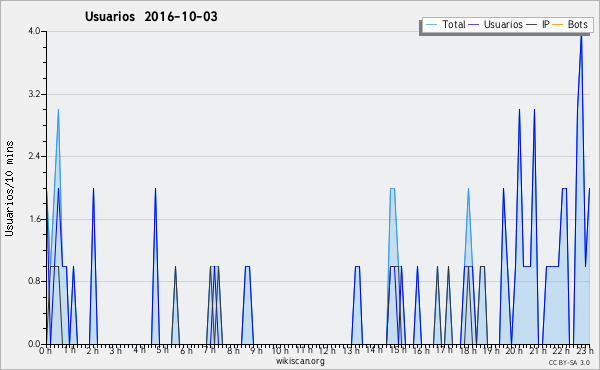Click the '3.2' y-axis value

(34, 94)
